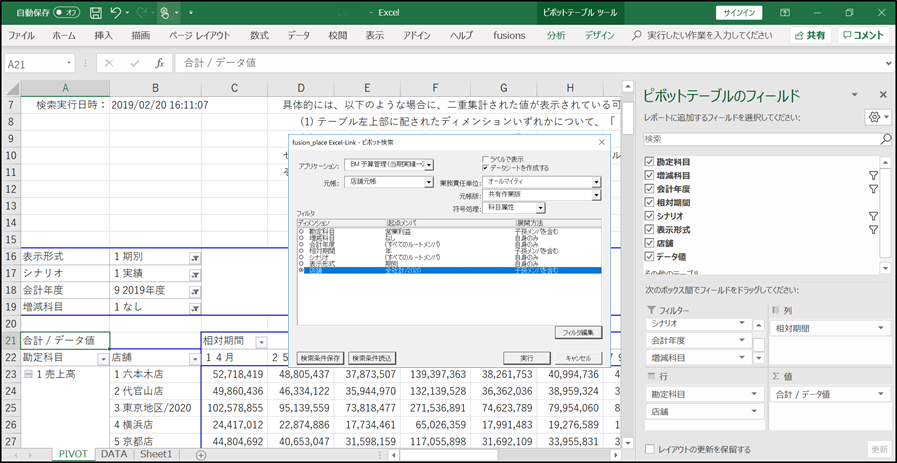This screenshot has width=897, height=463.
Task: Switch to the 数式 ribbon tab
Action: point(259,35)
